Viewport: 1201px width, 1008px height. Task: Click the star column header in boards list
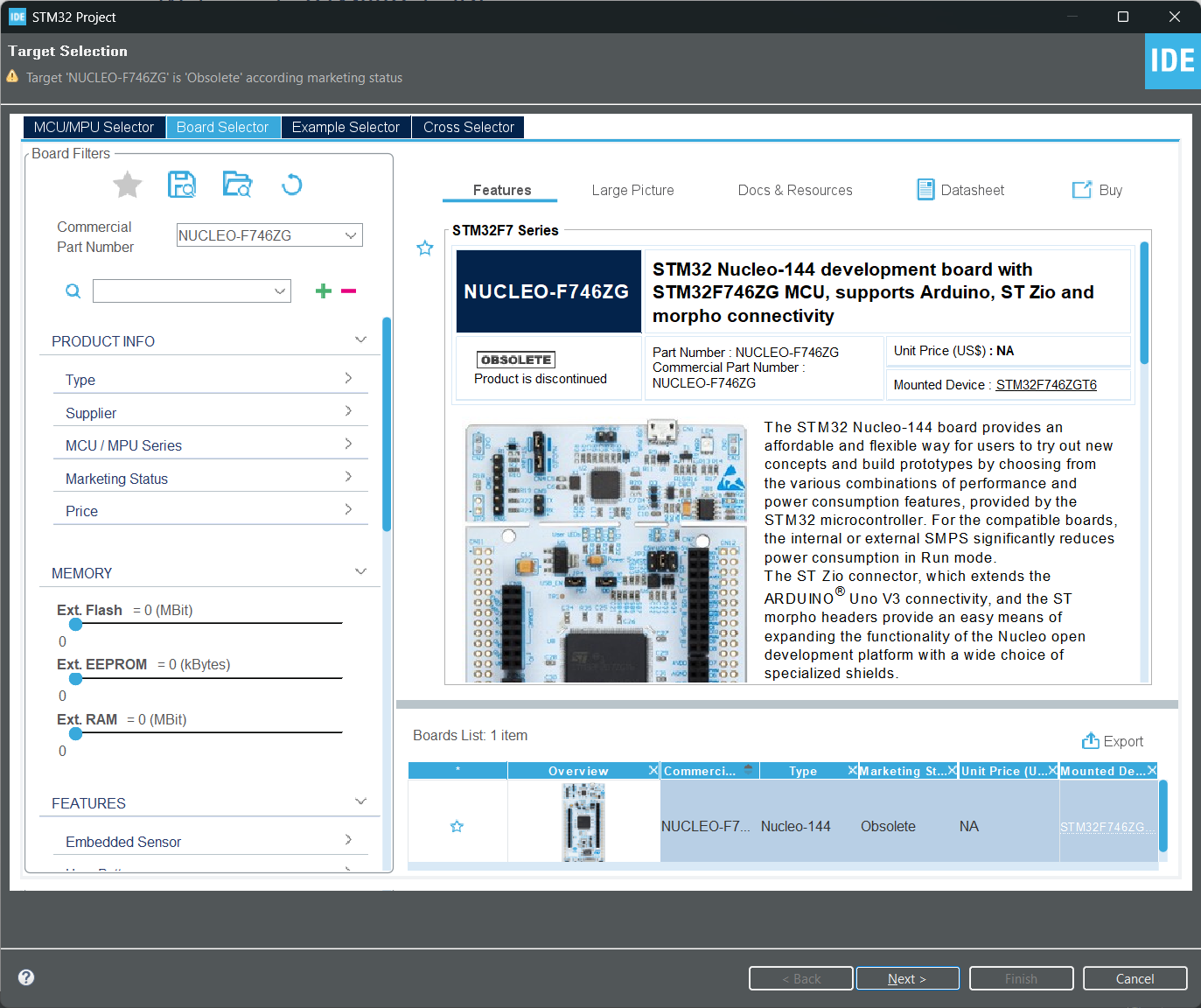click(x=457, y=770)
